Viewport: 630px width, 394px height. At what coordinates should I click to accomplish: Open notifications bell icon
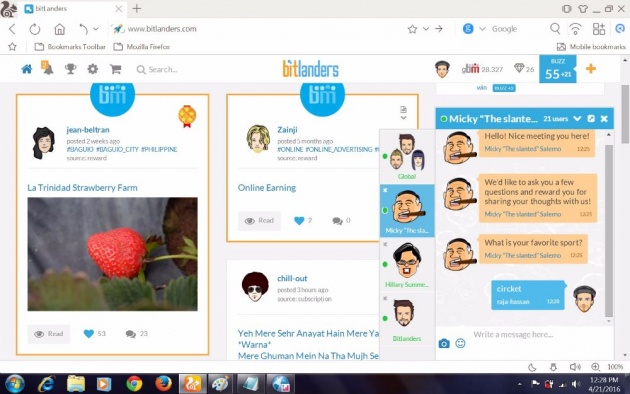point(47,68)
